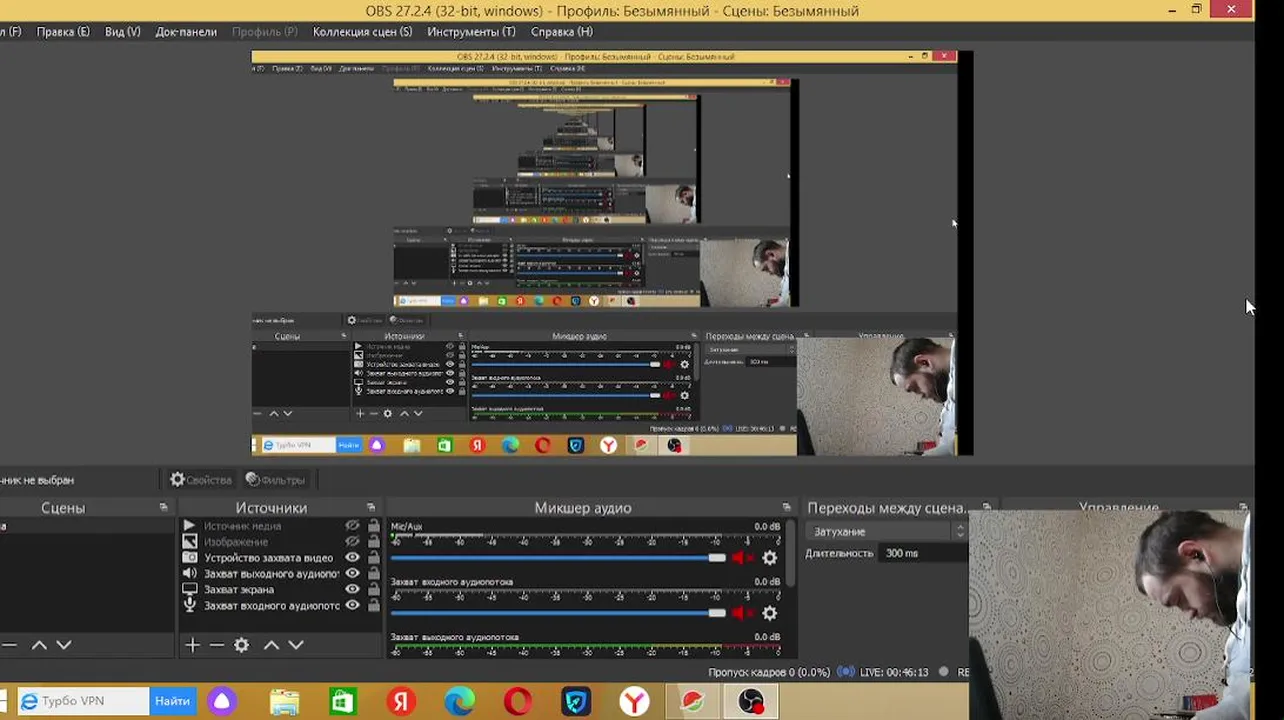The image size is (1284, 720).
Task: Remove selected source with the minus icon
Action: tap(217, 646)
